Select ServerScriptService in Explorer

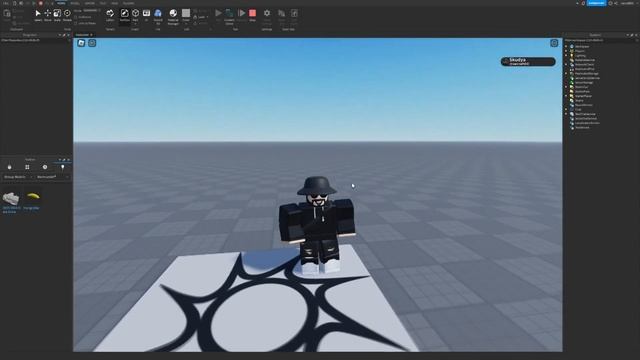pos(587,78)
